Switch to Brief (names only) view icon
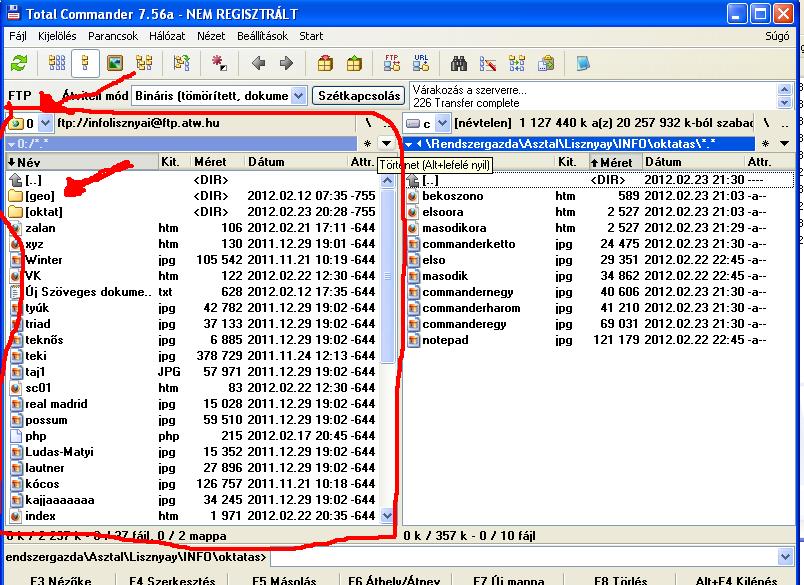This screenshot has width=804, height=585. (x=56, y=63)
